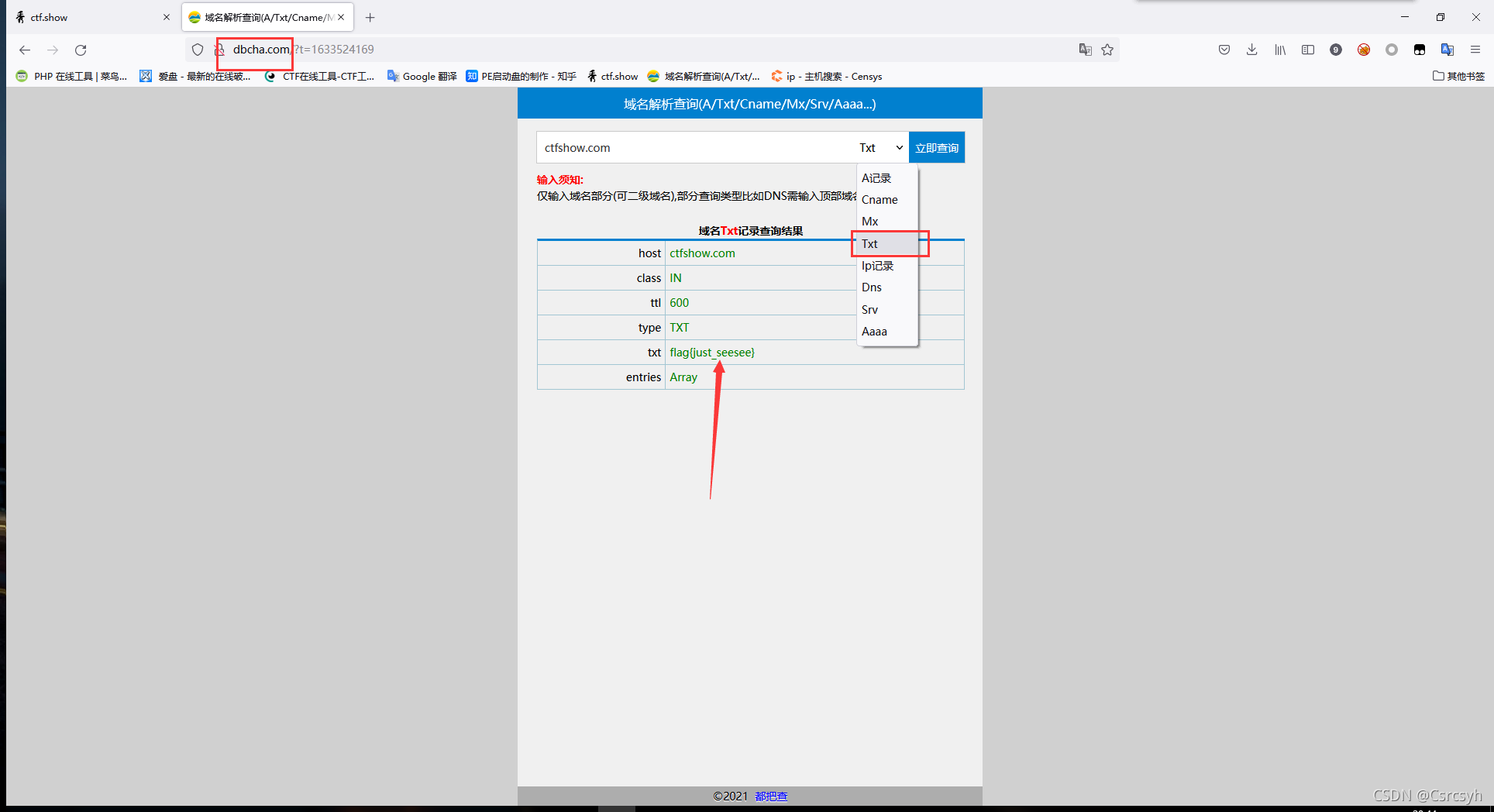Open ctf.show bookmark in bookmarks bar
The image size is (1494, 812).
(612, 76)
